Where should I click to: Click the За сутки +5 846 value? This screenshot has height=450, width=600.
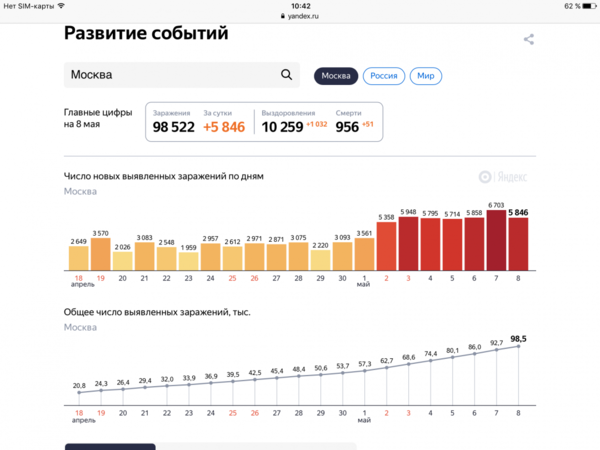[x=223, y=127]
